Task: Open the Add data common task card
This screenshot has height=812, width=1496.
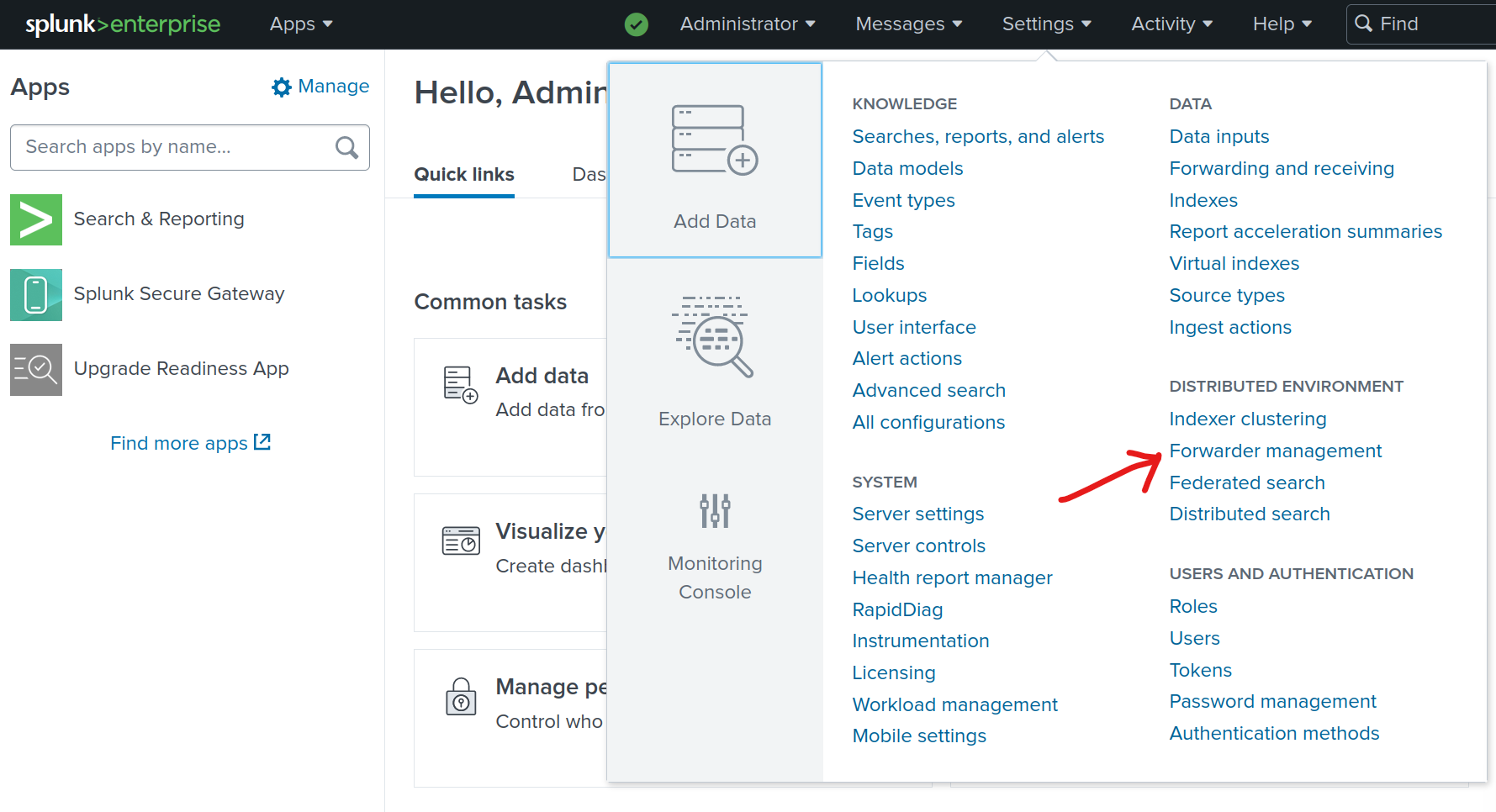Action: point(510,407)
